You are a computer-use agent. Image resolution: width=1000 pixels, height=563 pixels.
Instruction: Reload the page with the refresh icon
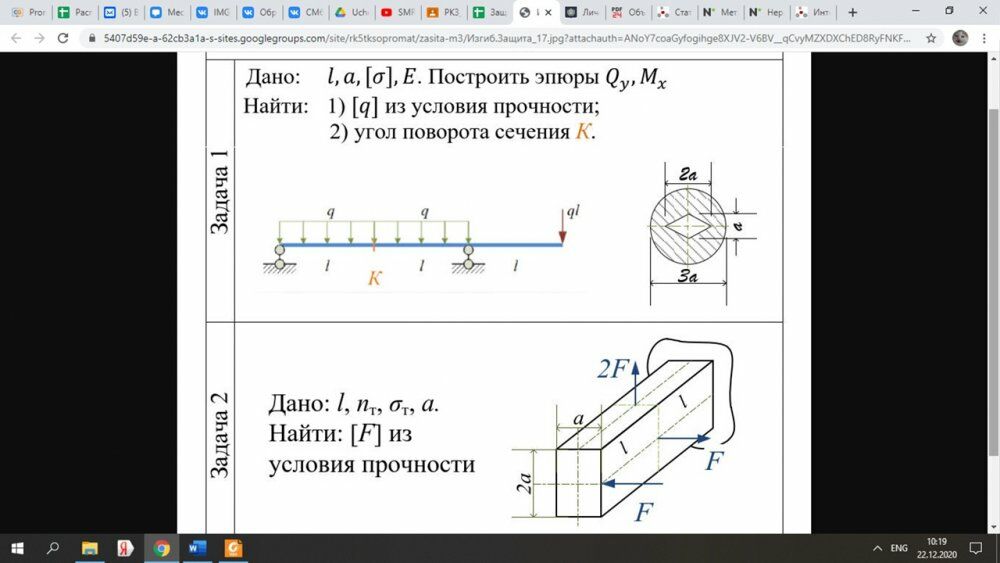[62, 38]
